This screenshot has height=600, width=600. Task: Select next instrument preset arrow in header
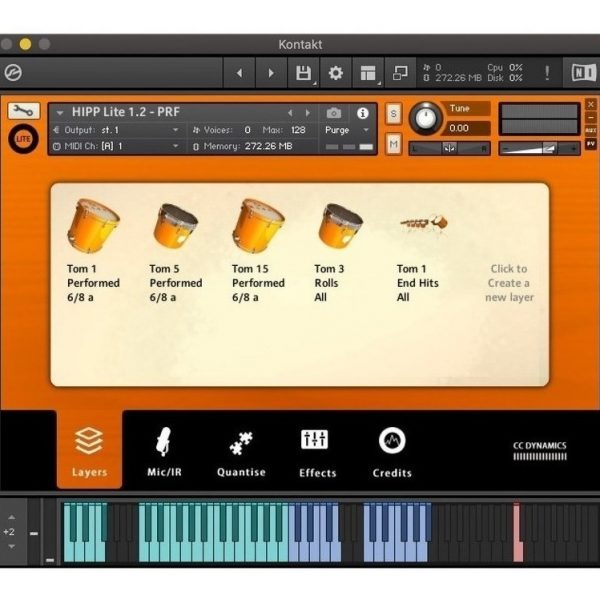(x=308, y=113)
